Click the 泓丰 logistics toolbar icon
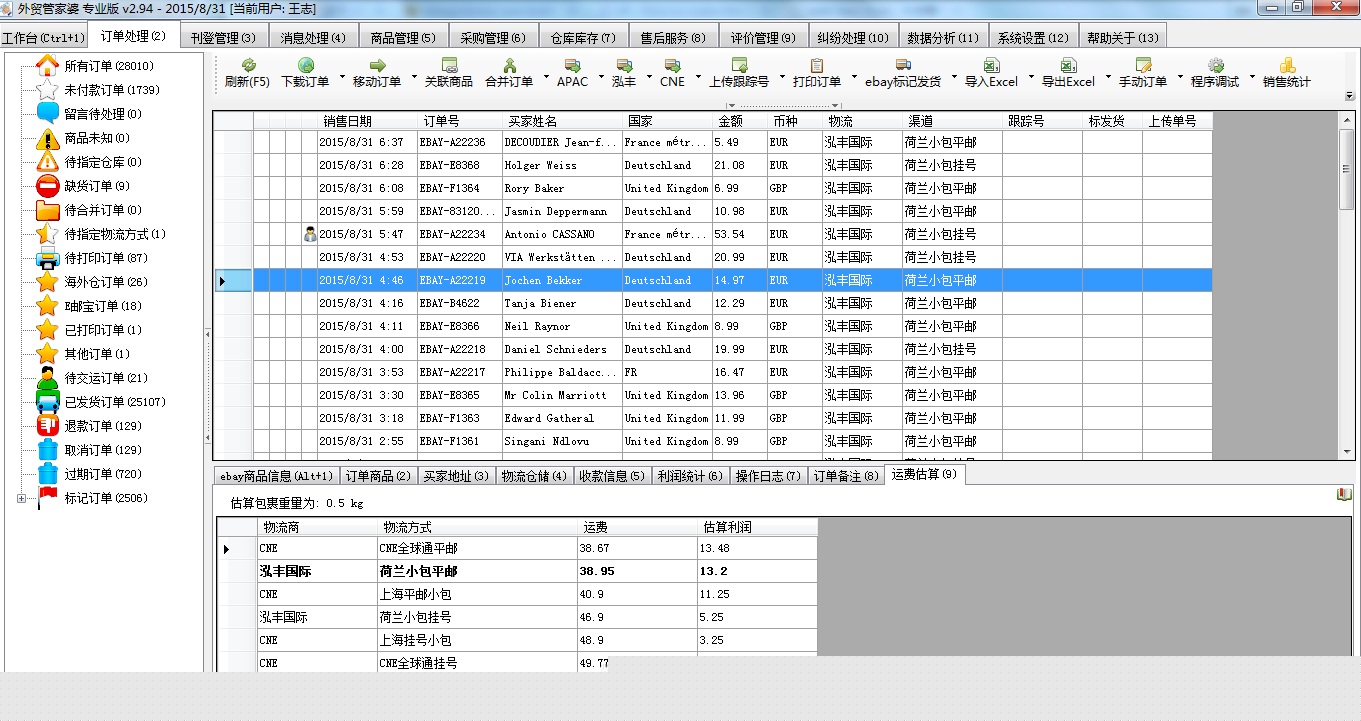Screen dimensions: 1361x721 [x=624, y=65]
